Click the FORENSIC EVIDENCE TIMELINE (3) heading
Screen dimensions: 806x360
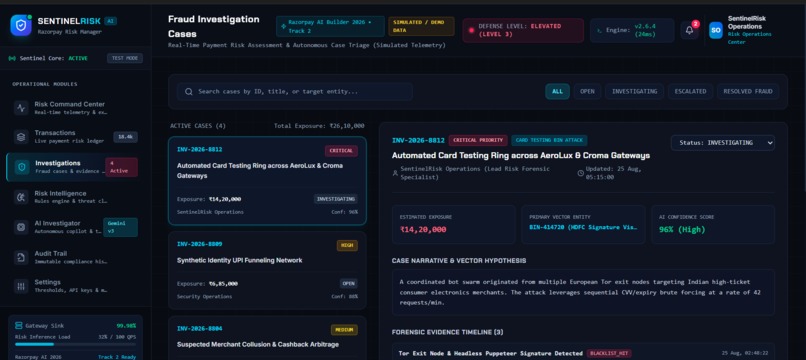pos(447,332)
